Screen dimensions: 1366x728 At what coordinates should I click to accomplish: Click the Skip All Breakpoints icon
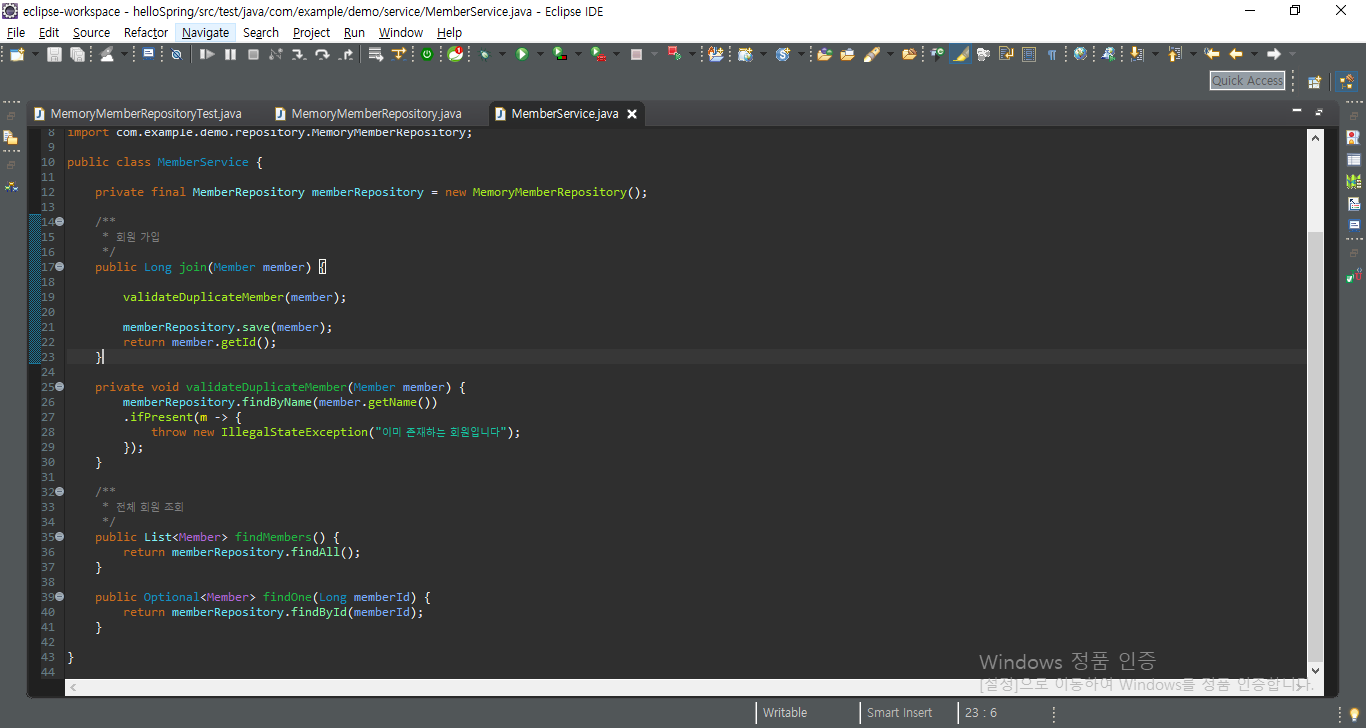pyautogui.click(x=176, y=54)
